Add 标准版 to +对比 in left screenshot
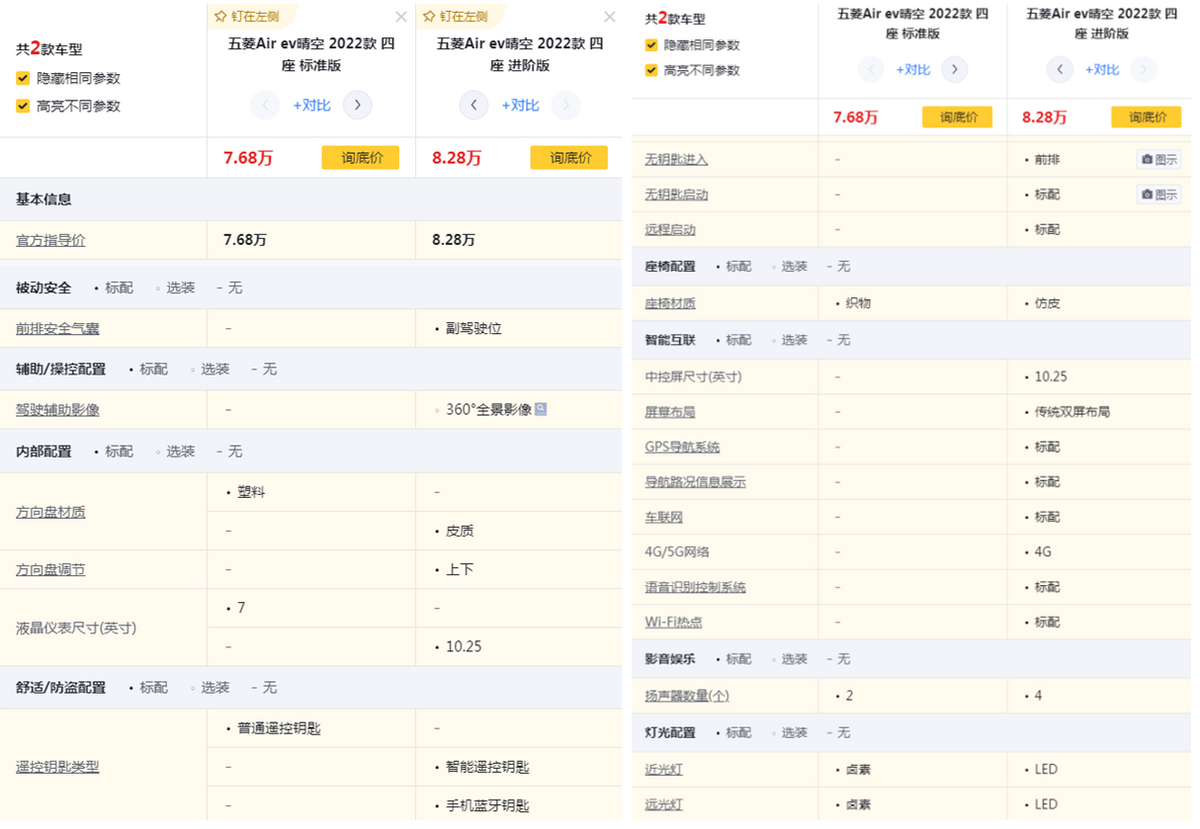Screen dimensions: 1200x829 pos(312,105)
